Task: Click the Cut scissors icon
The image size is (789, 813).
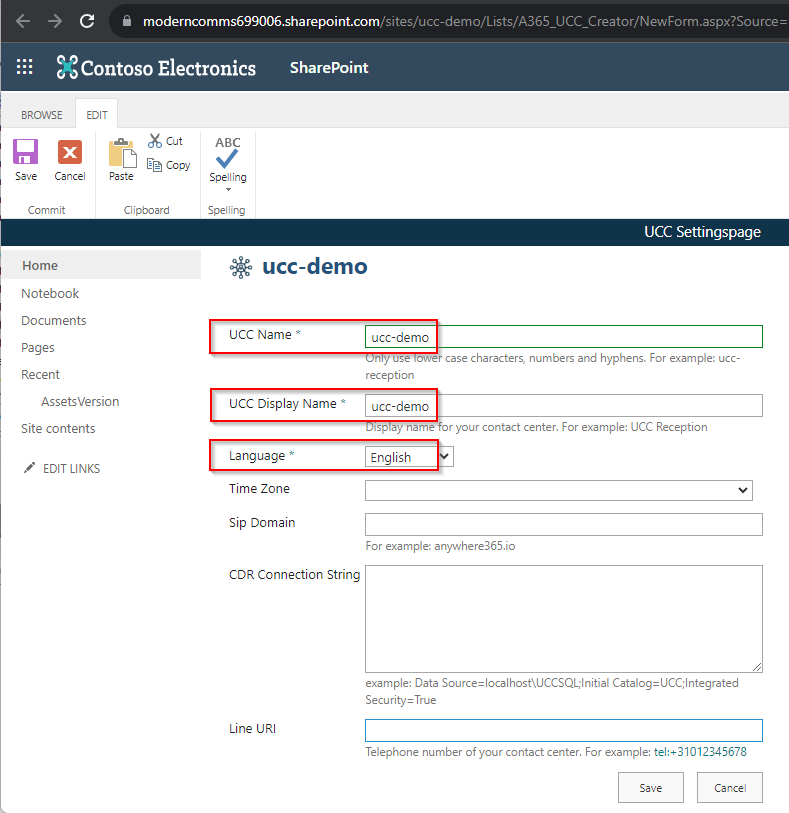Action: pyautogui.click(x=157, y=141)
